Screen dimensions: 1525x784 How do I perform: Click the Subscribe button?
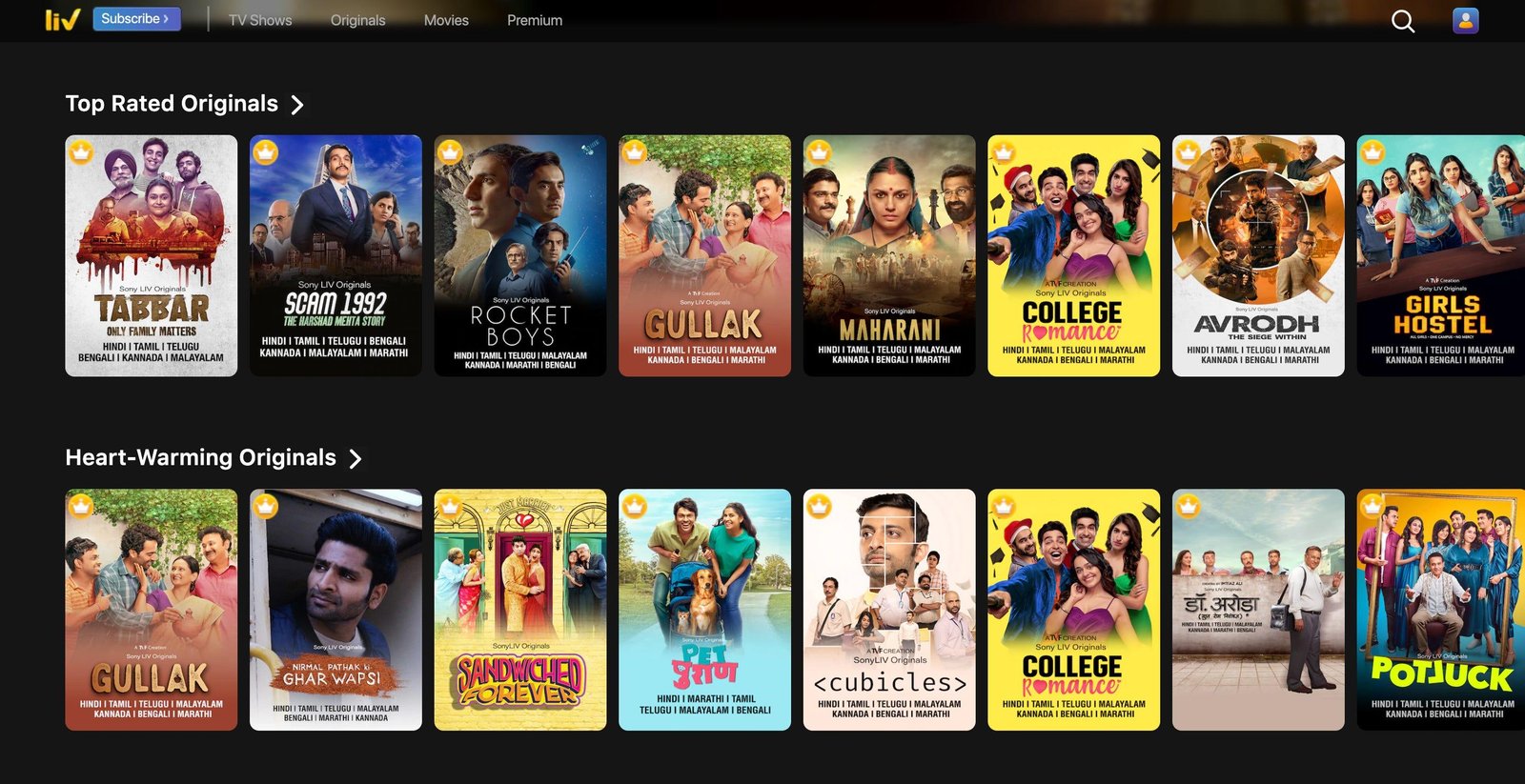pyautogui.click(x=136, y=19)
